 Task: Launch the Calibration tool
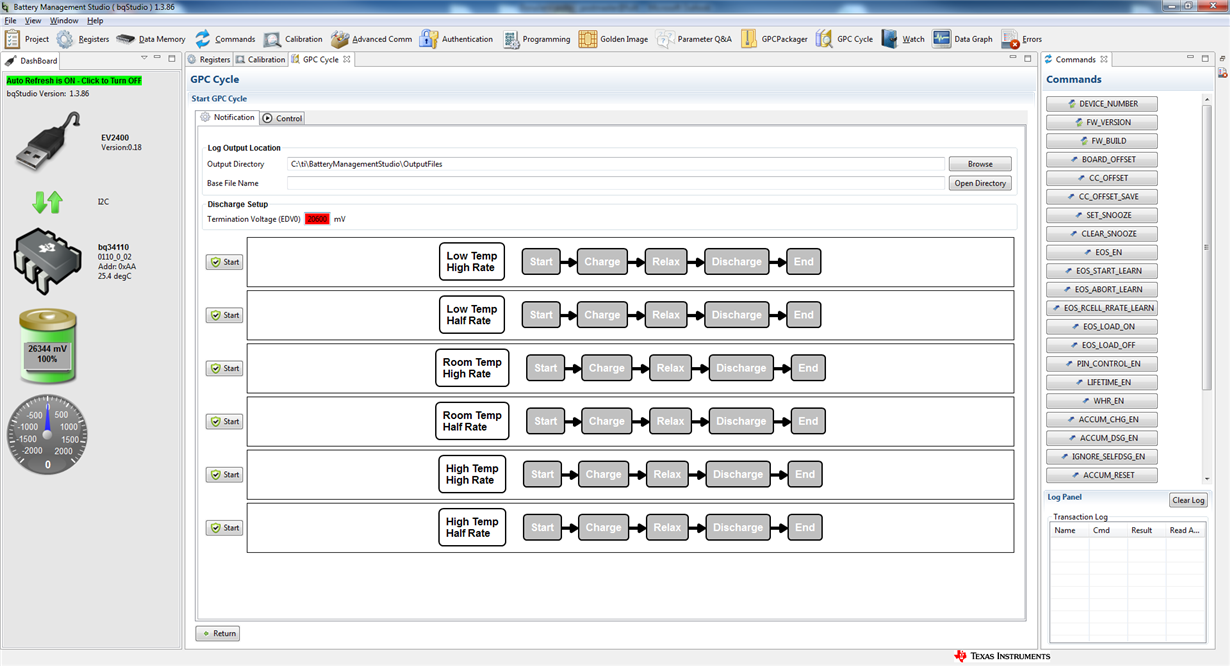coord(293,39)
